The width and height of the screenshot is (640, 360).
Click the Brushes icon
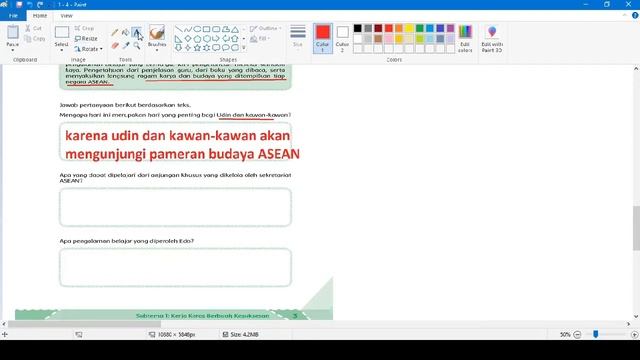[157, 33]
